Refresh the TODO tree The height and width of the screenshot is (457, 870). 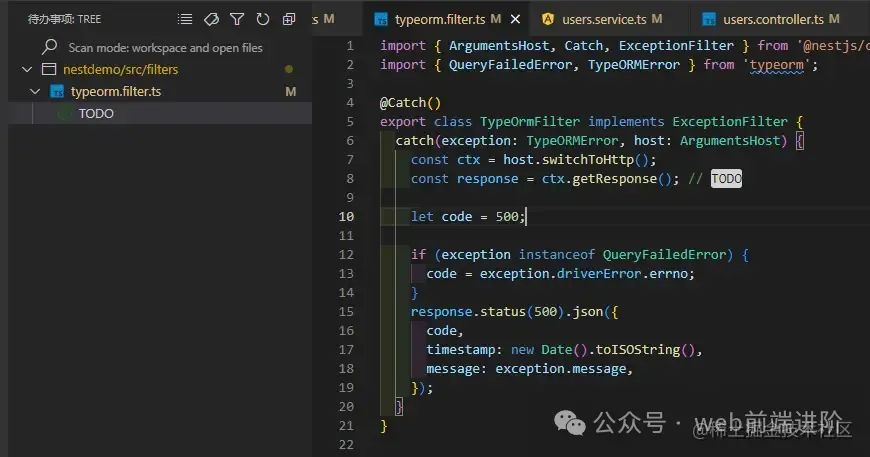pyautogui.click(x=262, y=19)
